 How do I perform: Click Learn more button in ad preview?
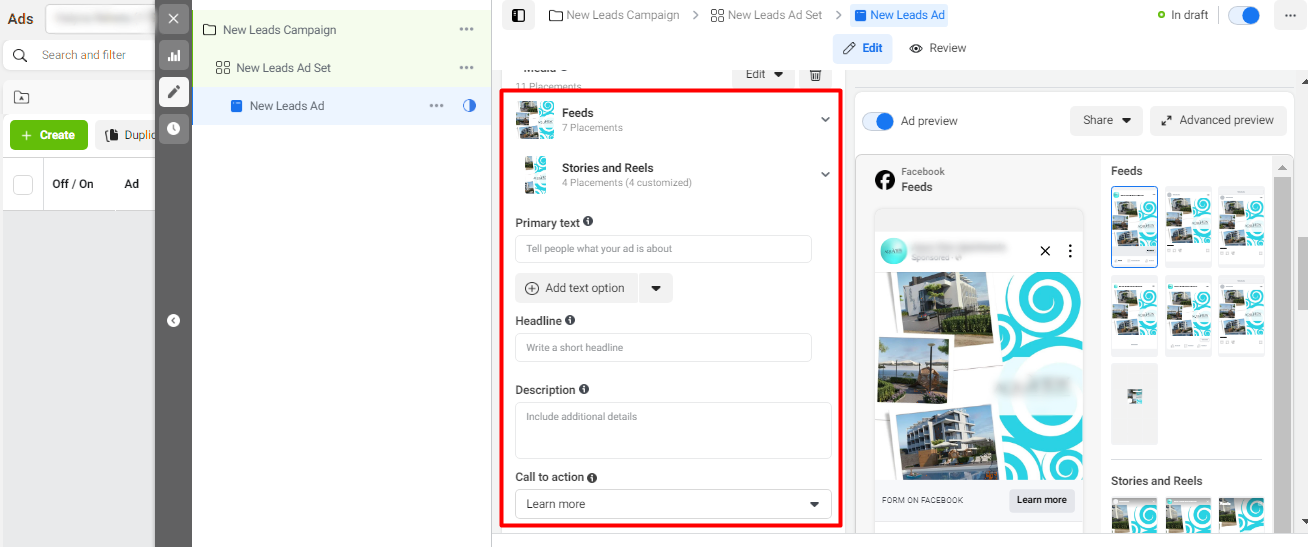click(x=1042, y=500)
